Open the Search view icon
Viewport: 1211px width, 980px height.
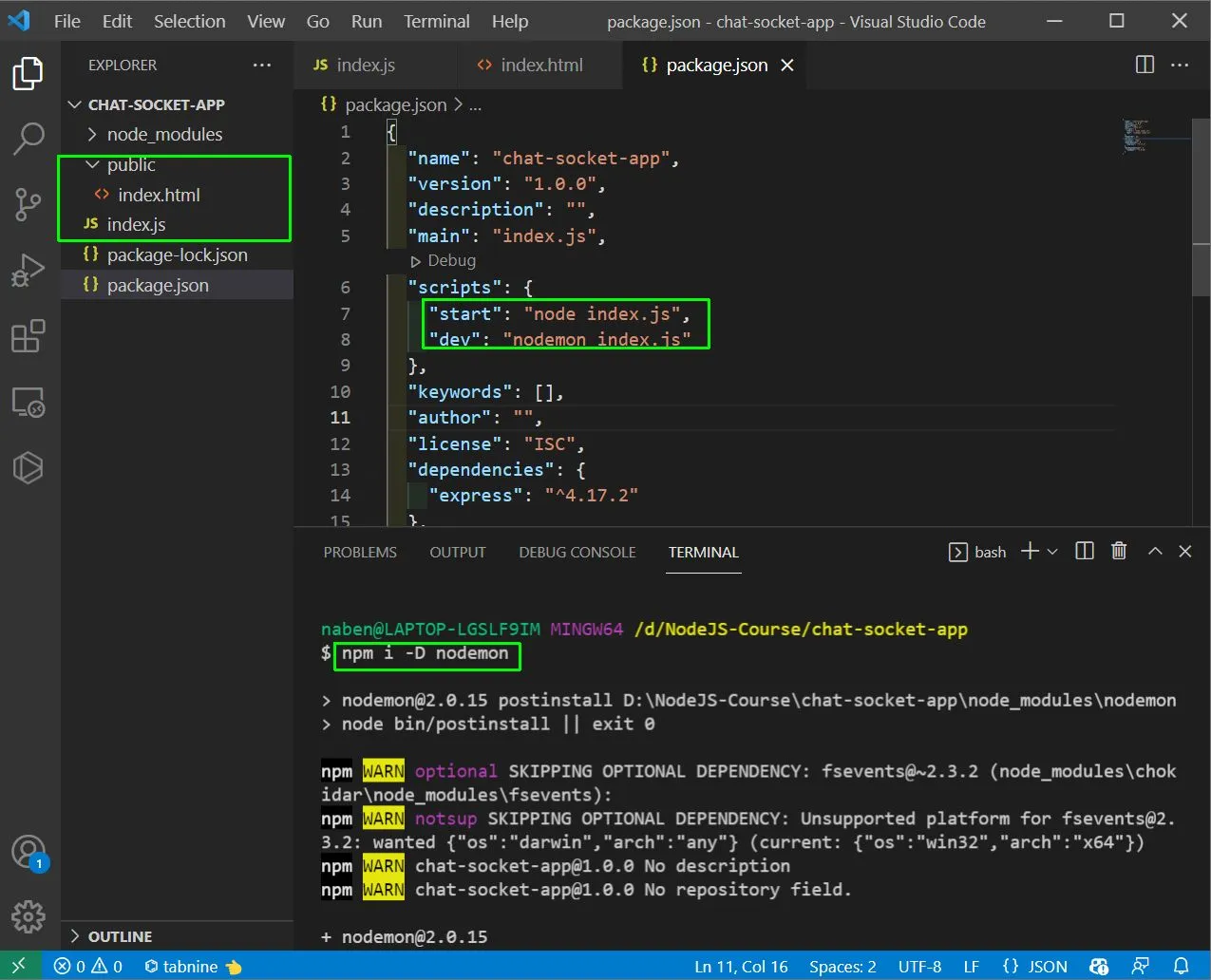pyautogui.click(x=28, y=139)
